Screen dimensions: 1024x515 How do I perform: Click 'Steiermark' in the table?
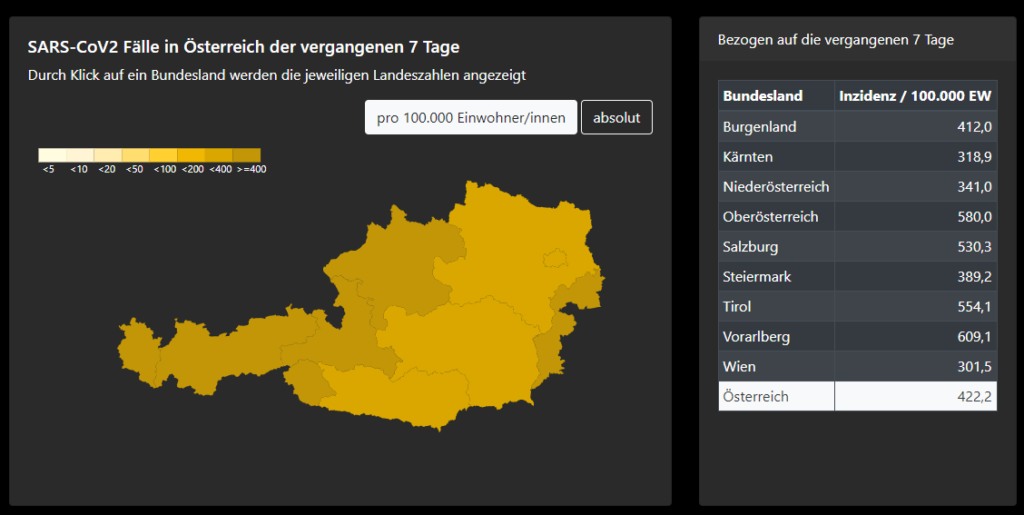coord(757,277)
